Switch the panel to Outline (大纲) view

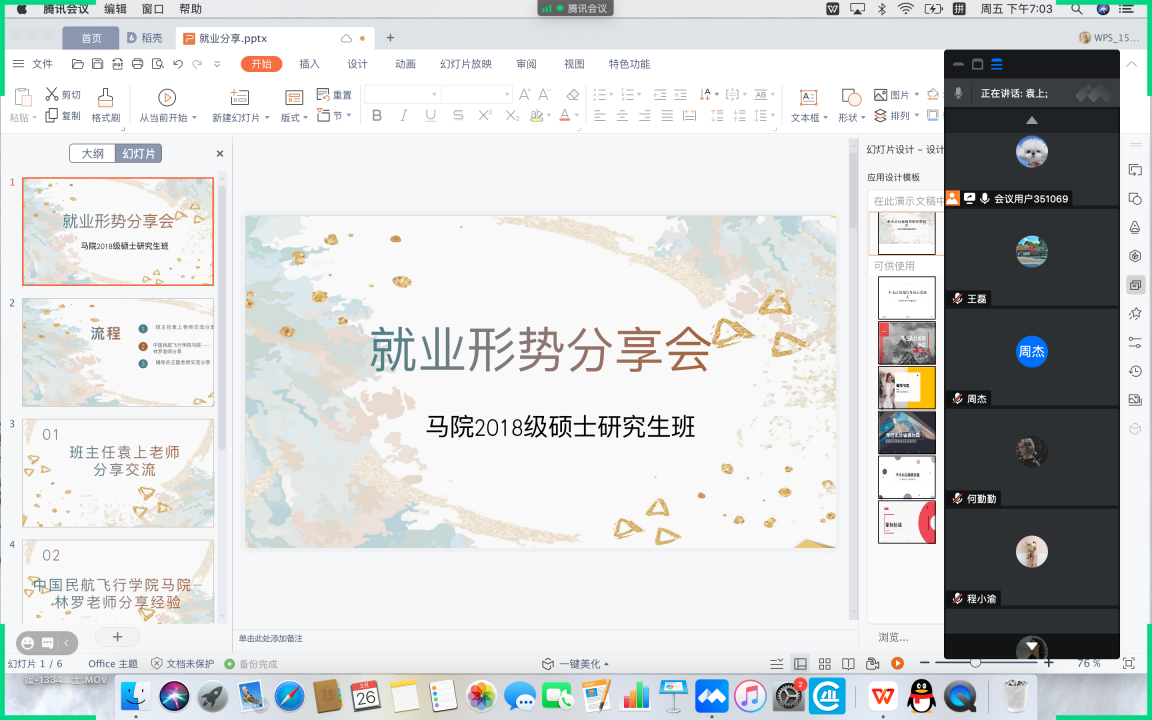[x=92, y=154]
